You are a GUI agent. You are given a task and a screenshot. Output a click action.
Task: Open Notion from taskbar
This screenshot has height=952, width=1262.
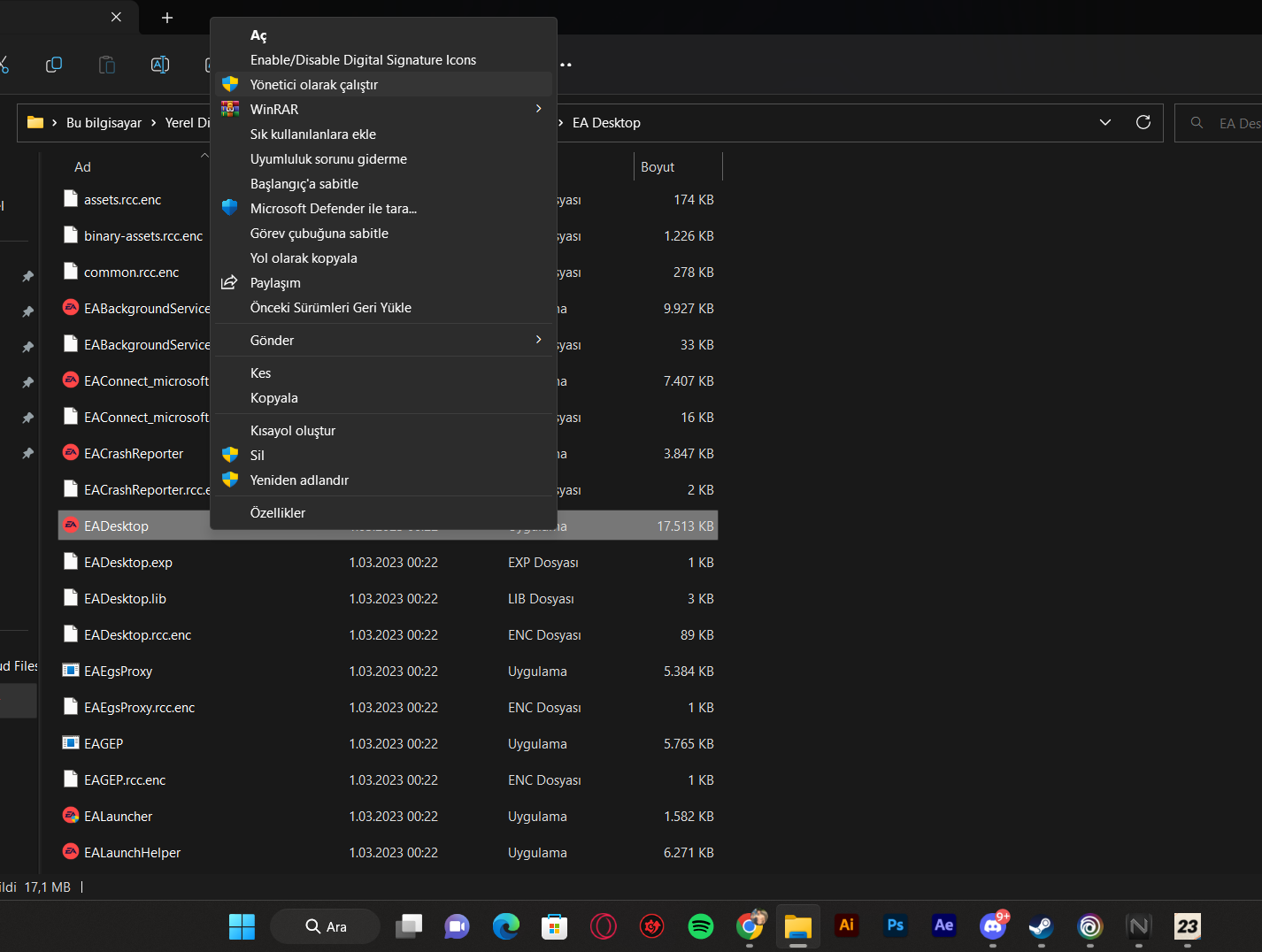(x=1139, y=926)
